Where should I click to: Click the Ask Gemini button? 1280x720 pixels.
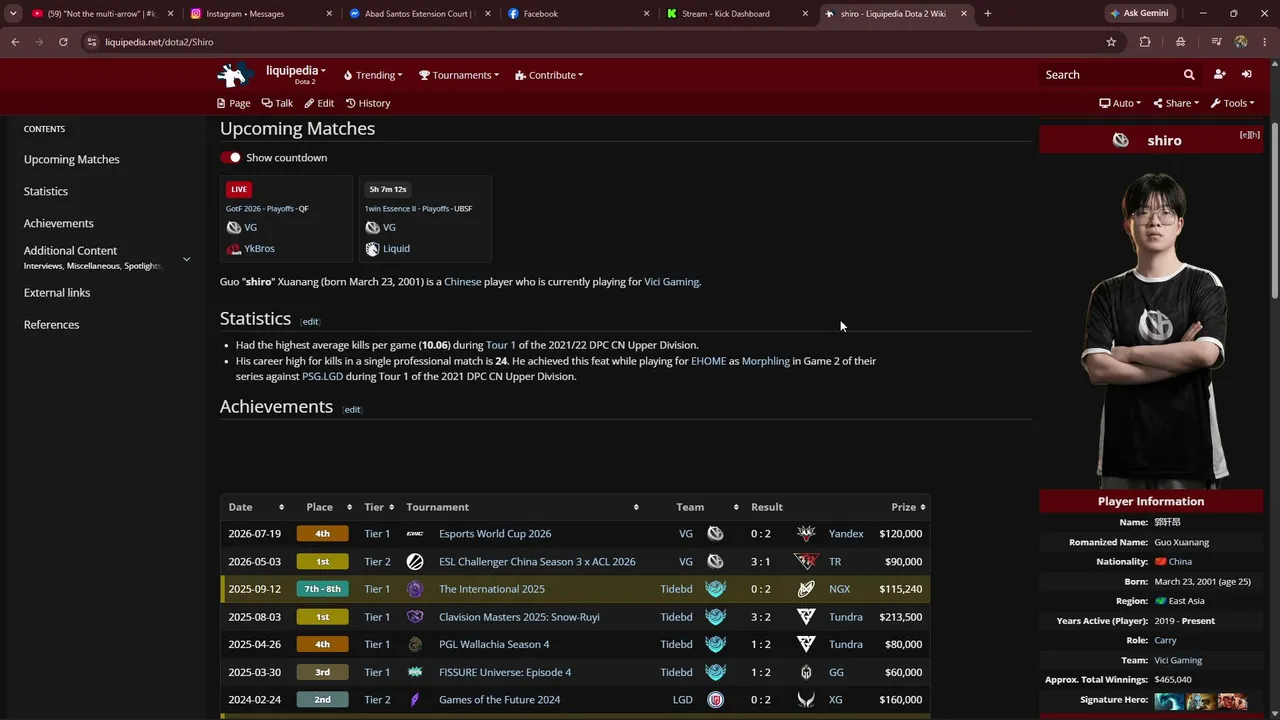coord(1139,14)
